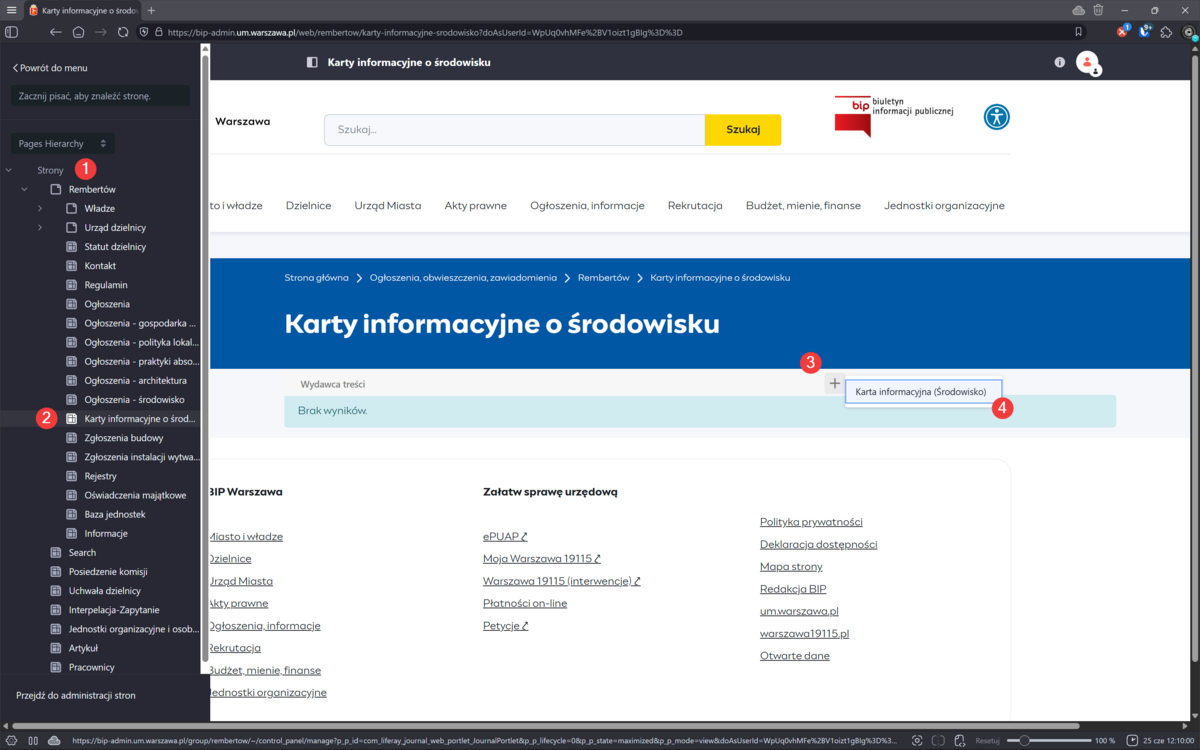Expand the Urząd dzielnicy tree node

pos(40,228)
